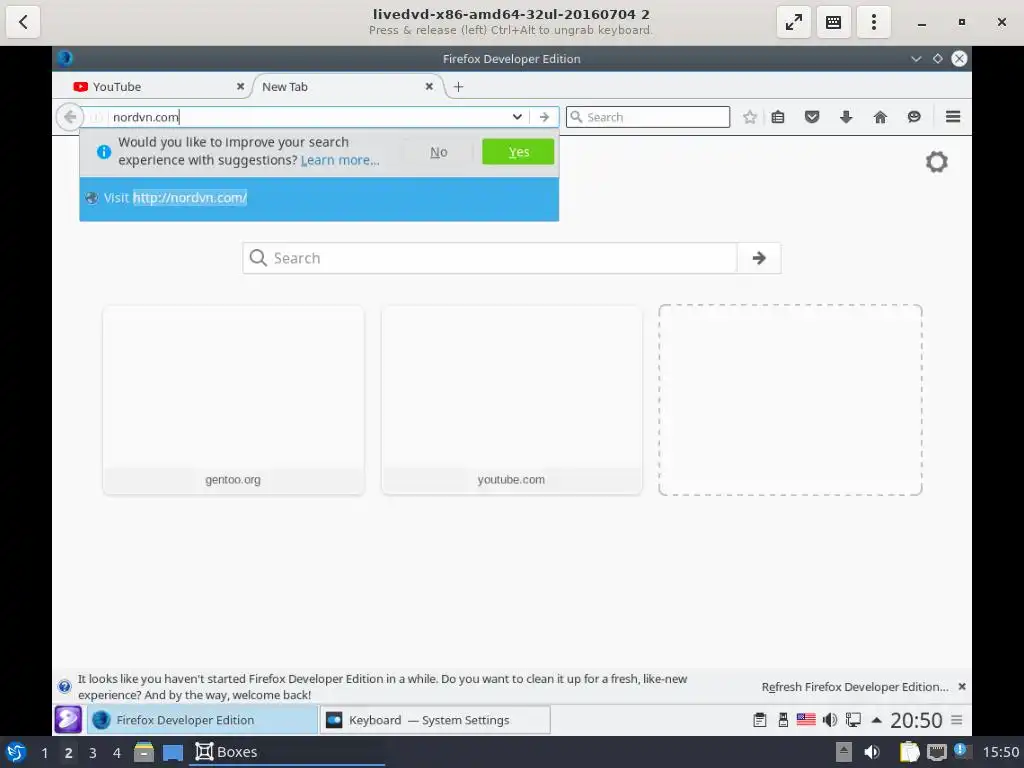Select Visit http://nordvn.com/ suggestion
Screen dimensions: 1024x768
(x=319, y=198)
